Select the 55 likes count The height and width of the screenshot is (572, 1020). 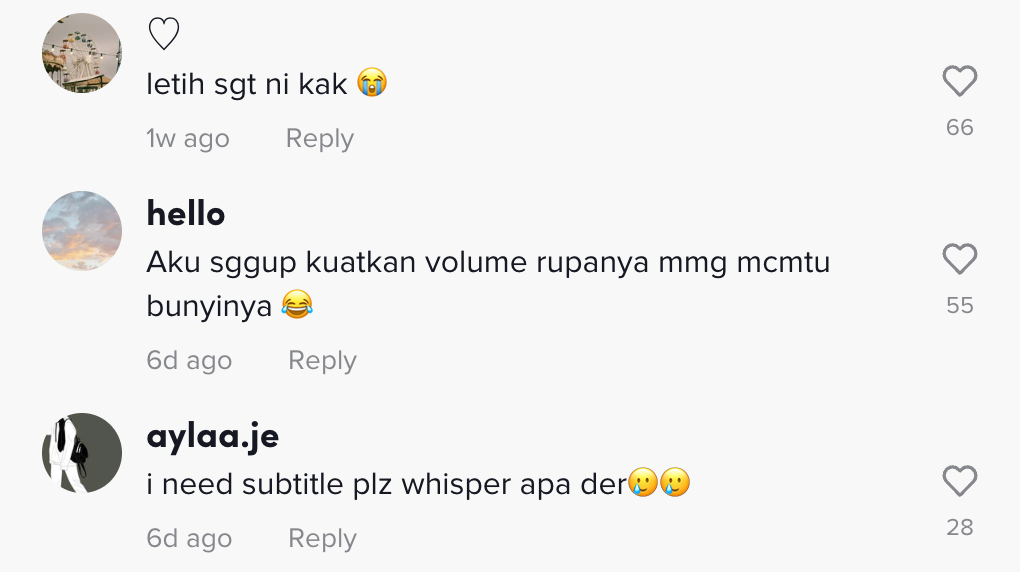click(x=960, y=305)
